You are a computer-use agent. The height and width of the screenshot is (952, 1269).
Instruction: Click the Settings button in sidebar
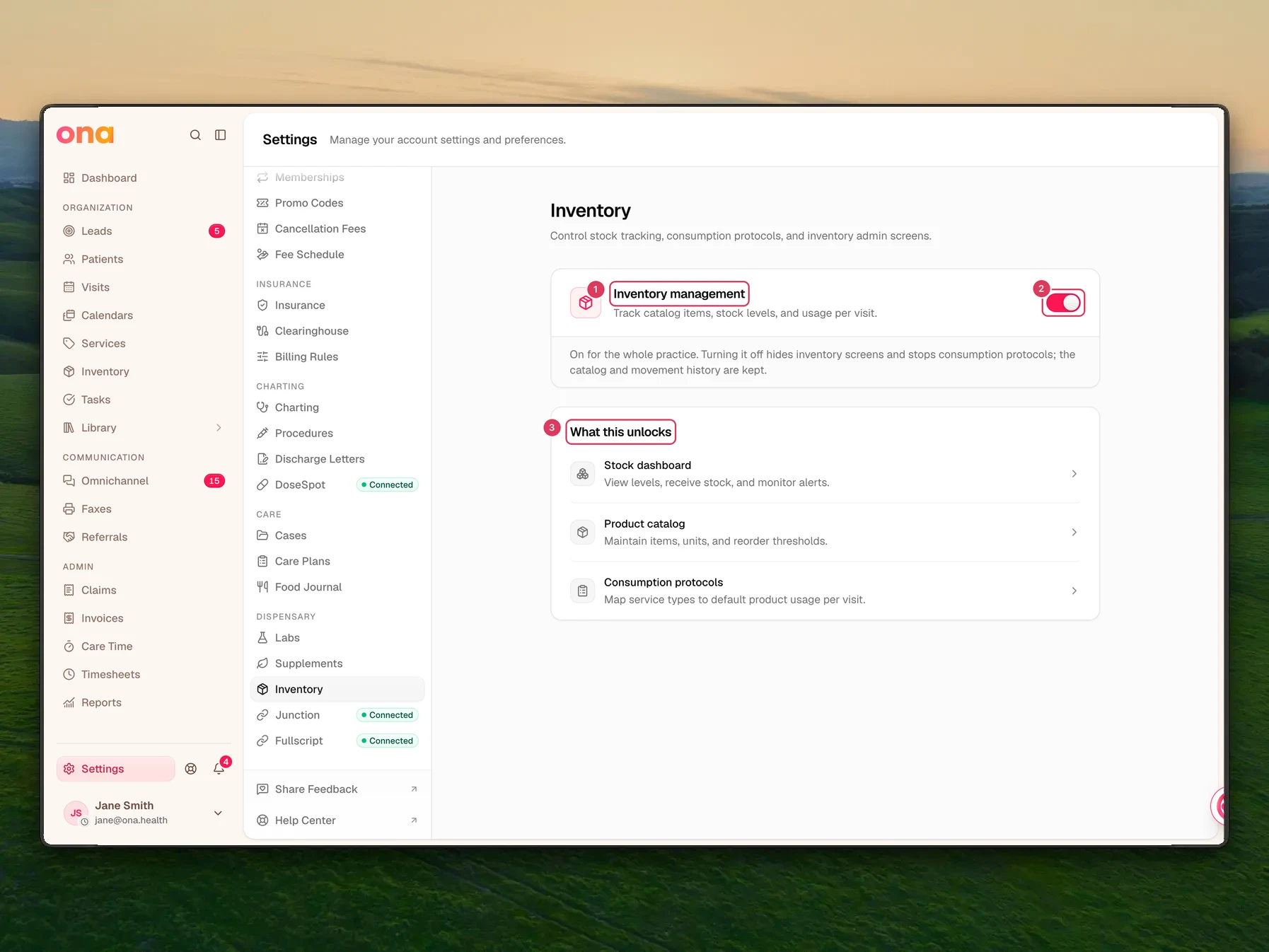pos(116,769)
